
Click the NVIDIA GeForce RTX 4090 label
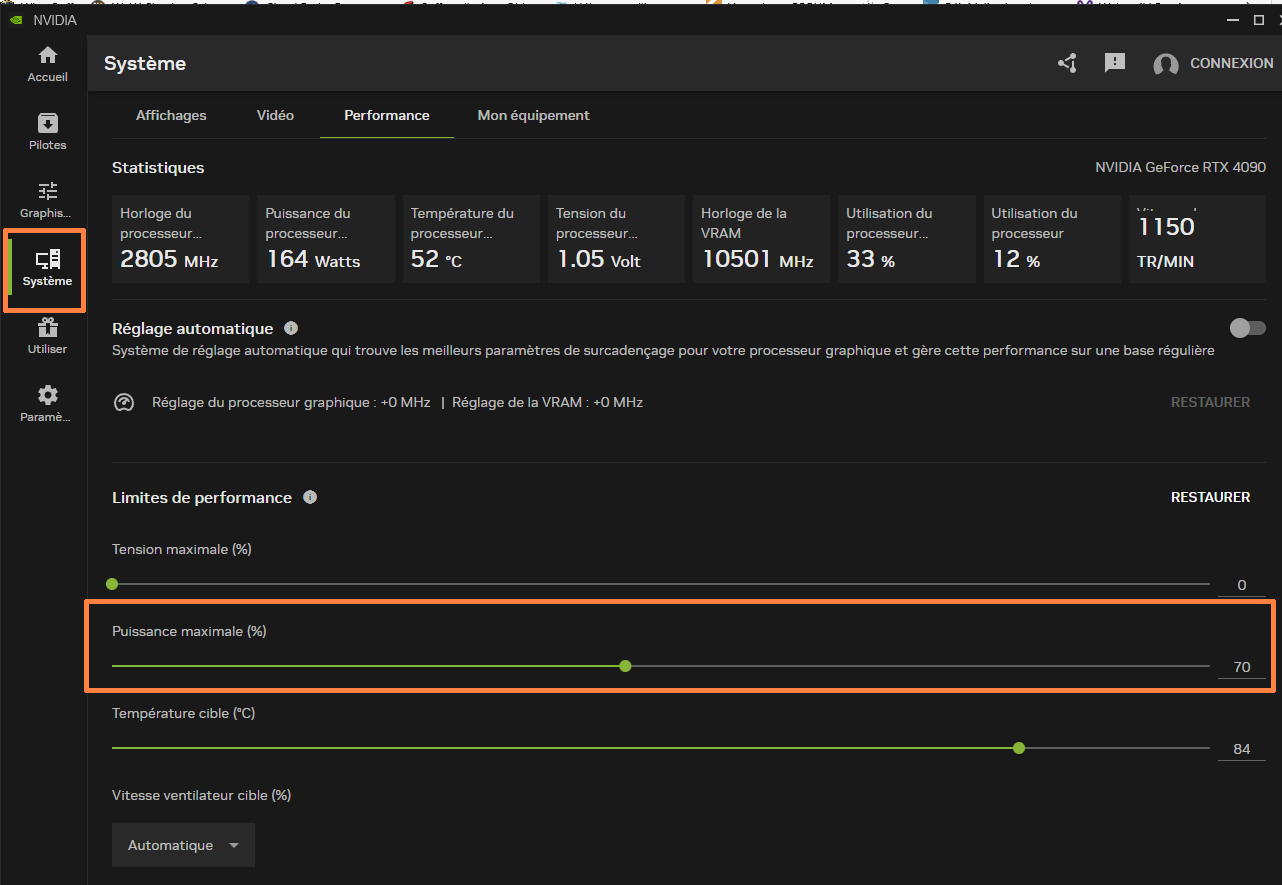click(x=1180, y=167)
